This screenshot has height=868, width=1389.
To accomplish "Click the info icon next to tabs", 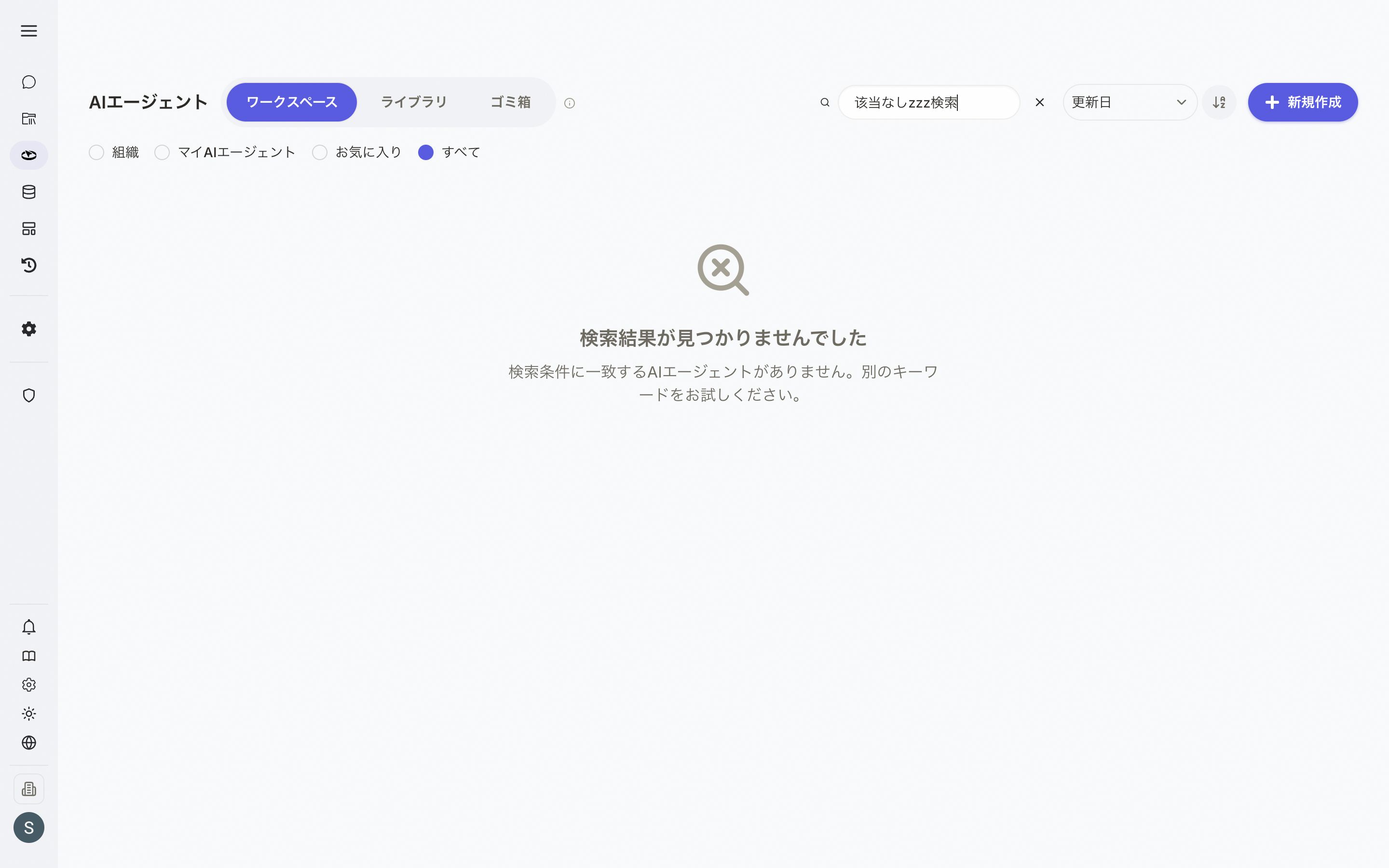I will tap(570, 103).
